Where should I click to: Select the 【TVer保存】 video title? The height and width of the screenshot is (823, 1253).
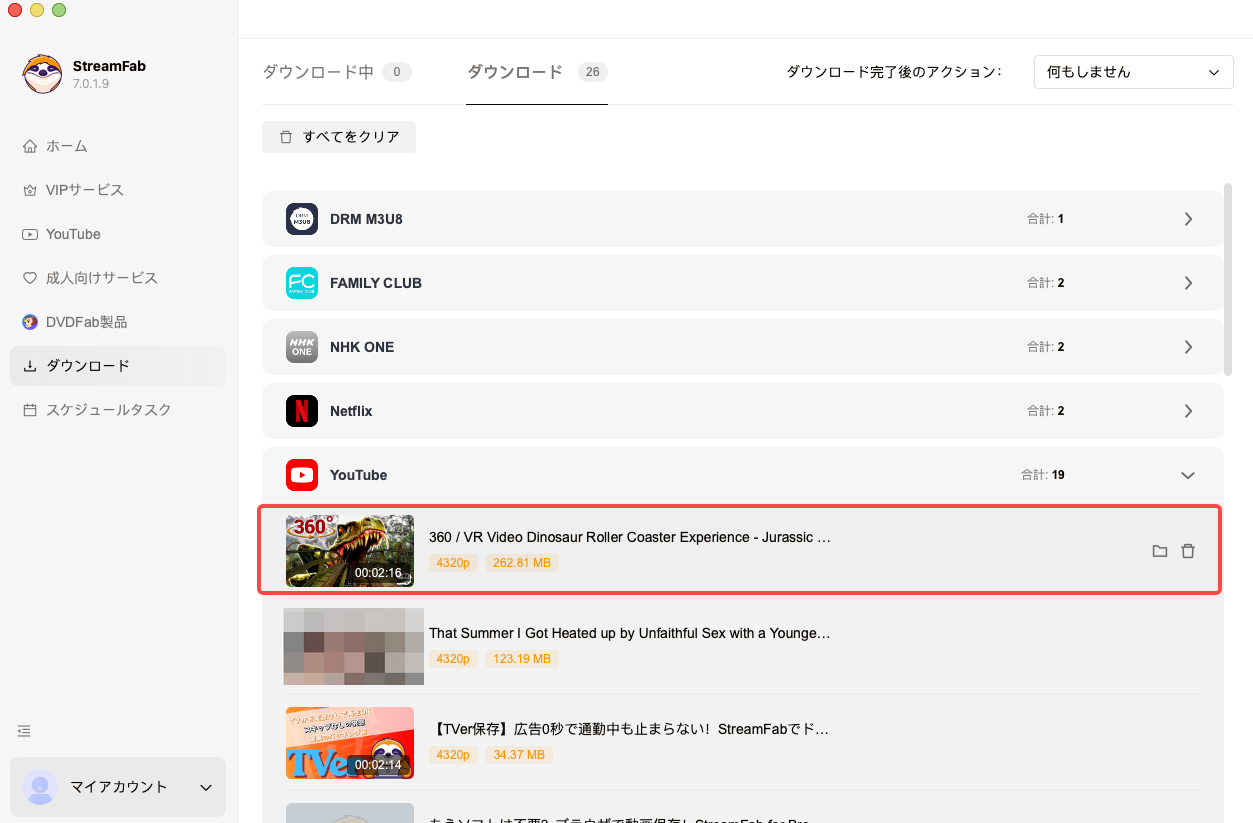[630, 729]
